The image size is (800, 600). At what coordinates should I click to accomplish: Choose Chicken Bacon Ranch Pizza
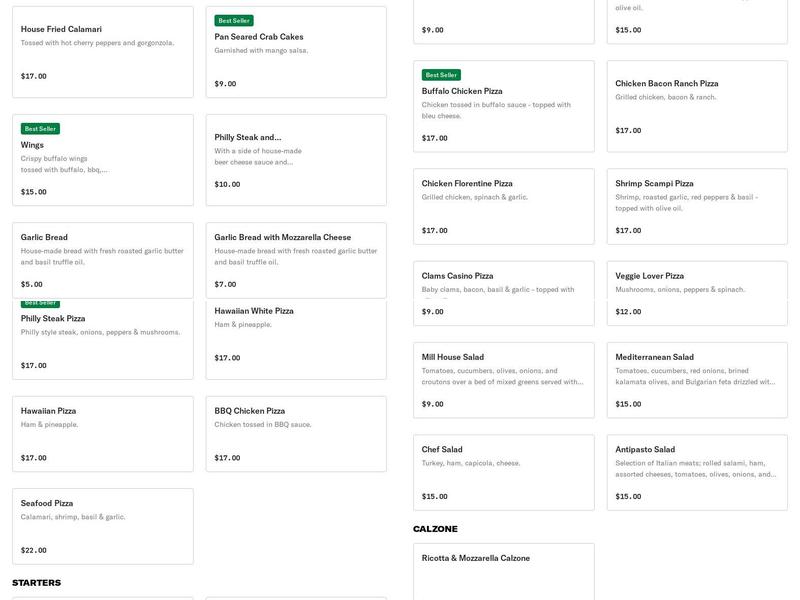[697, 106]
